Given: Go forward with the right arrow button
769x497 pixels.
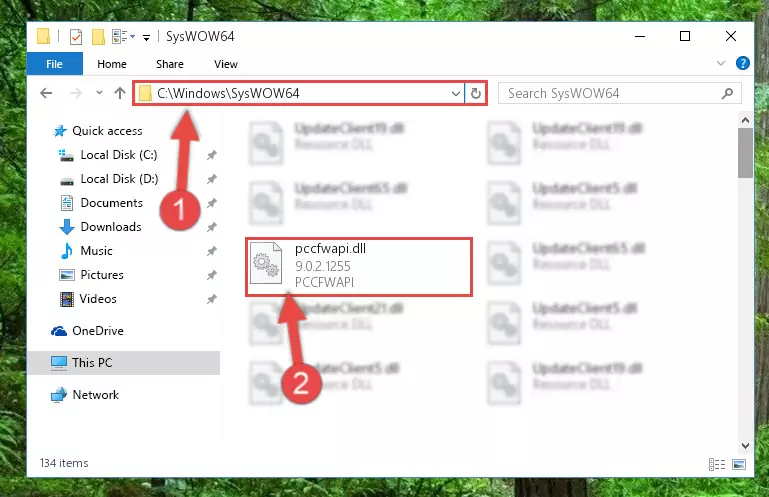Looking at the screenshot, I should [x=76, y=93].
